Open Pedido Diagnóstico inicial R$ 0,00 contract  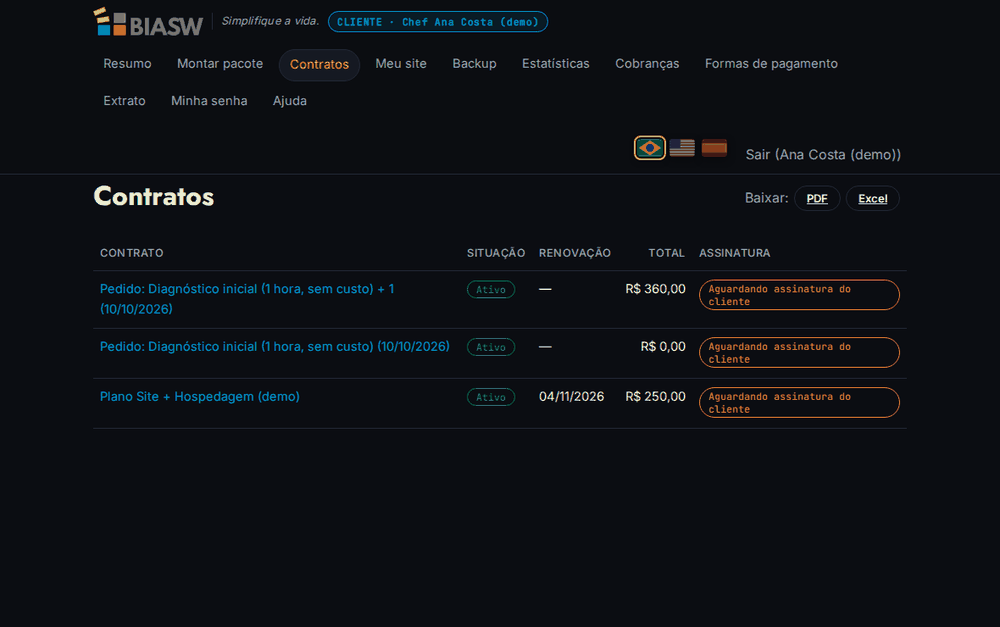click(274, 346)
